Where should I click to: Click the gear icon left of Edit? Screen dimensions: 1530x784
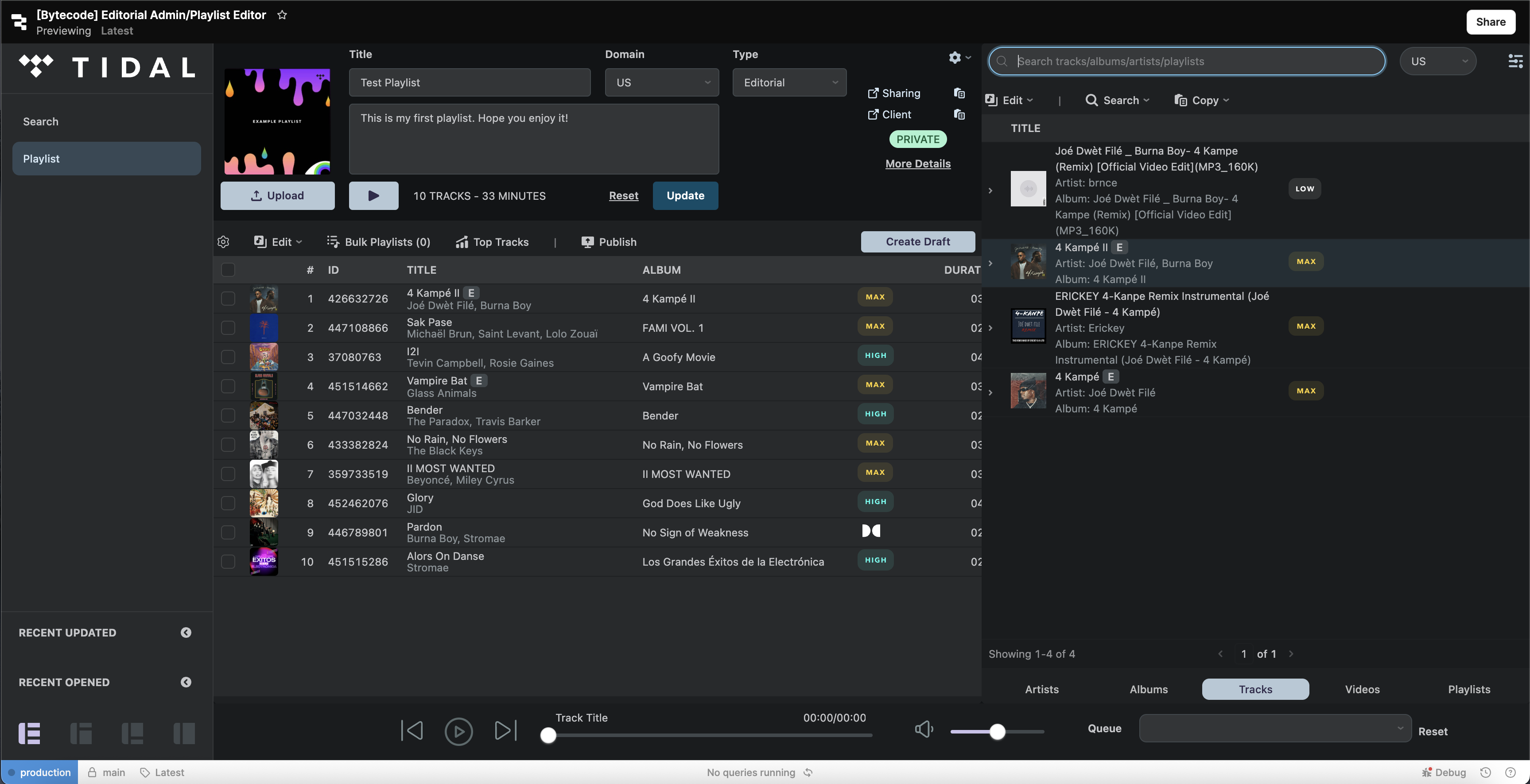click(x=223, y=242)
